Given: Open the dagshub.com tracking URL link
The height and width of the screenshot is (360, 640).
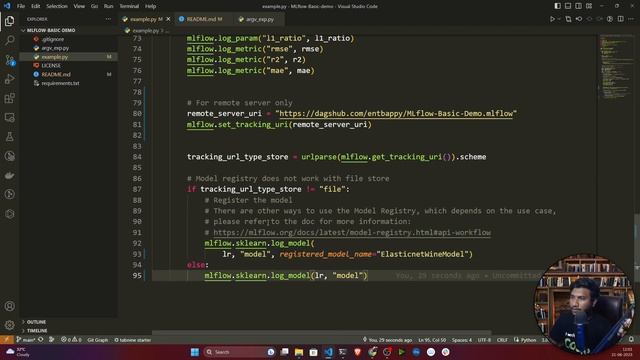Looking at the screenshot, I should (396, 113).
